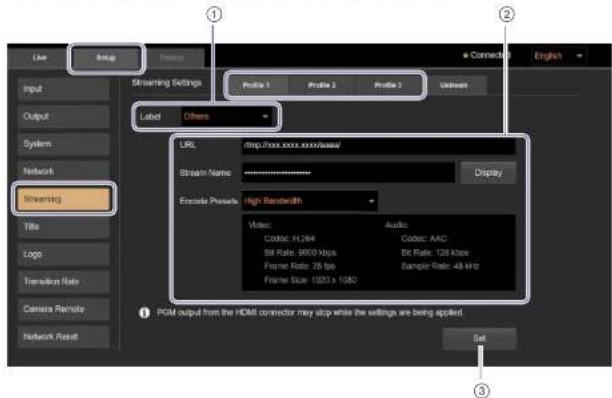Click the Frame Size value text

click(311, 280)
